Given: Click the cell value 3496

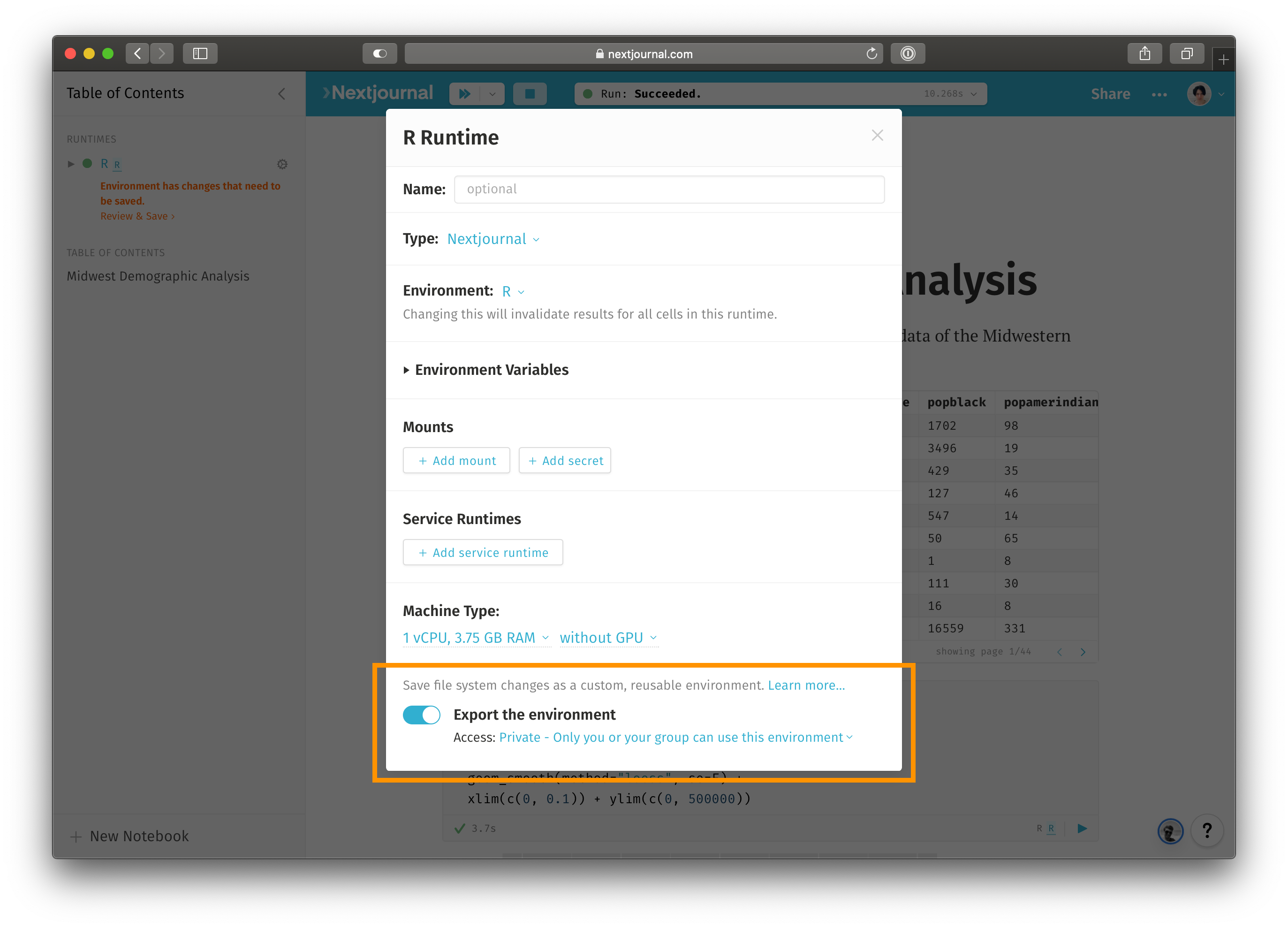Looking at the screenshot, I should coord(941,448).
